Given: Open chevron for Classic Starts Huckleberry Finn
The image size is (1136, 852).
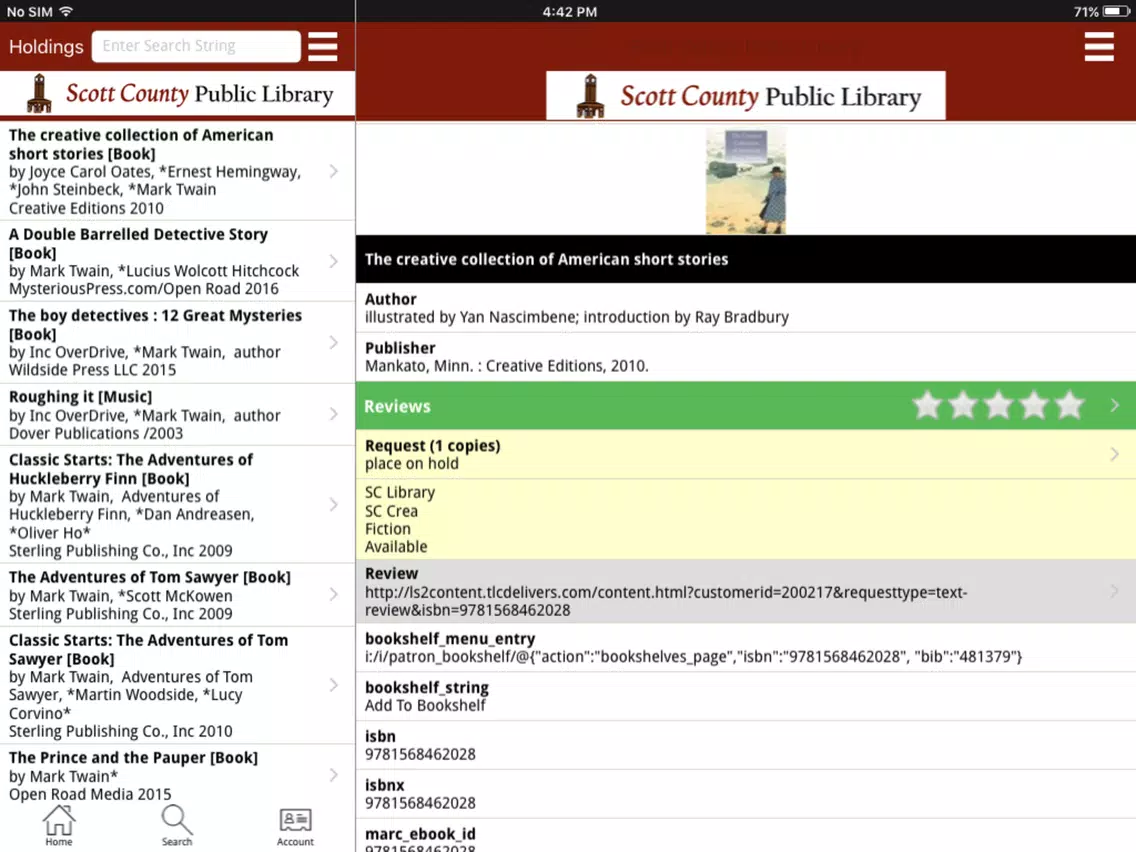Looking at the screenshot, I should [x=333, y=504].
